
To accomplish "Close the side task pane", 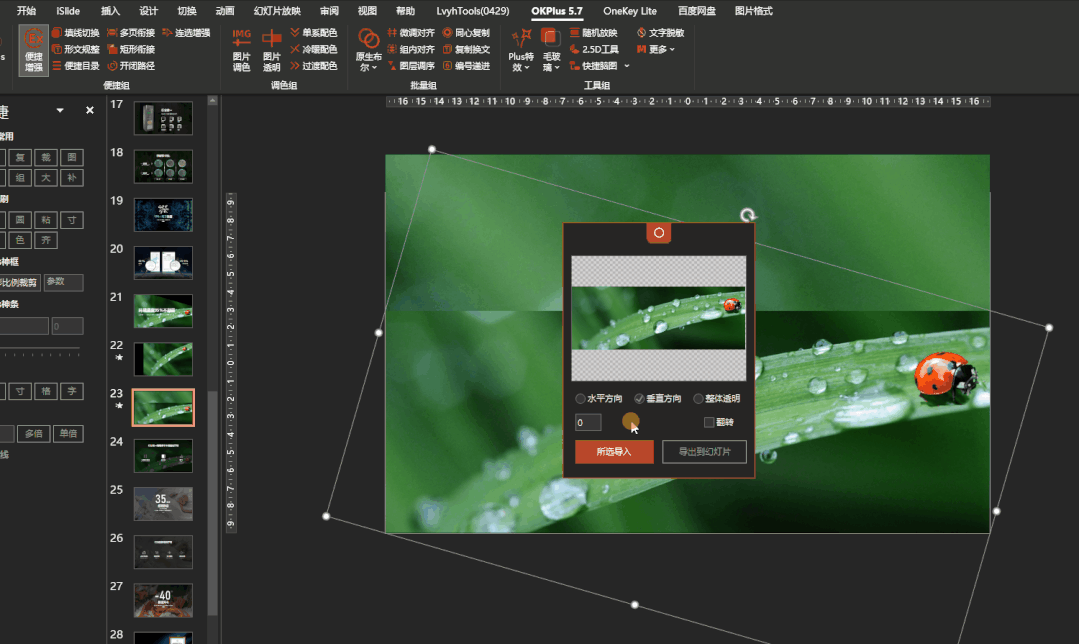I will 89,110.
